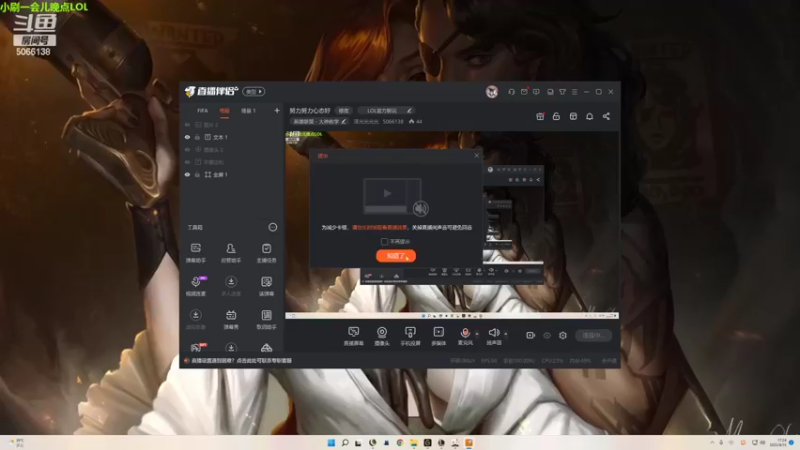This screenshot has width=800, height=450.
Task: Open the headset customer service icon
Action: click(511, 92)
